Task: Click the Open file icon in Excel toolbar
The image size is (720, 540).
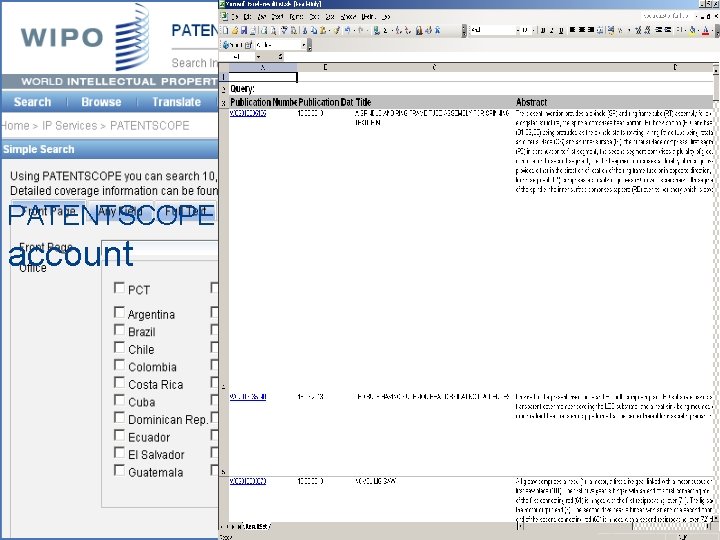Action: click(235, 30)
